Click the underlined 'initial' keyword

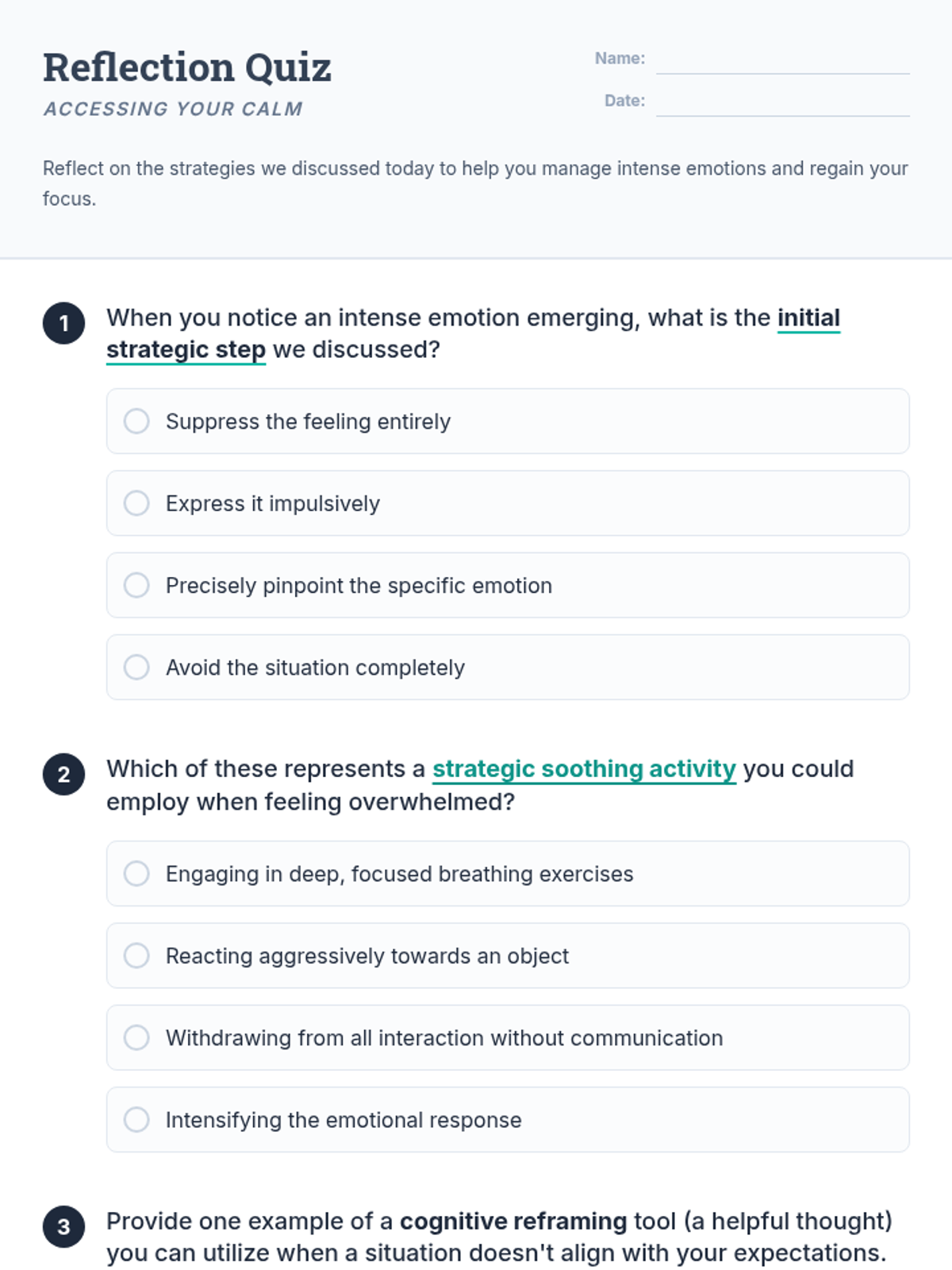click(808, 317)
